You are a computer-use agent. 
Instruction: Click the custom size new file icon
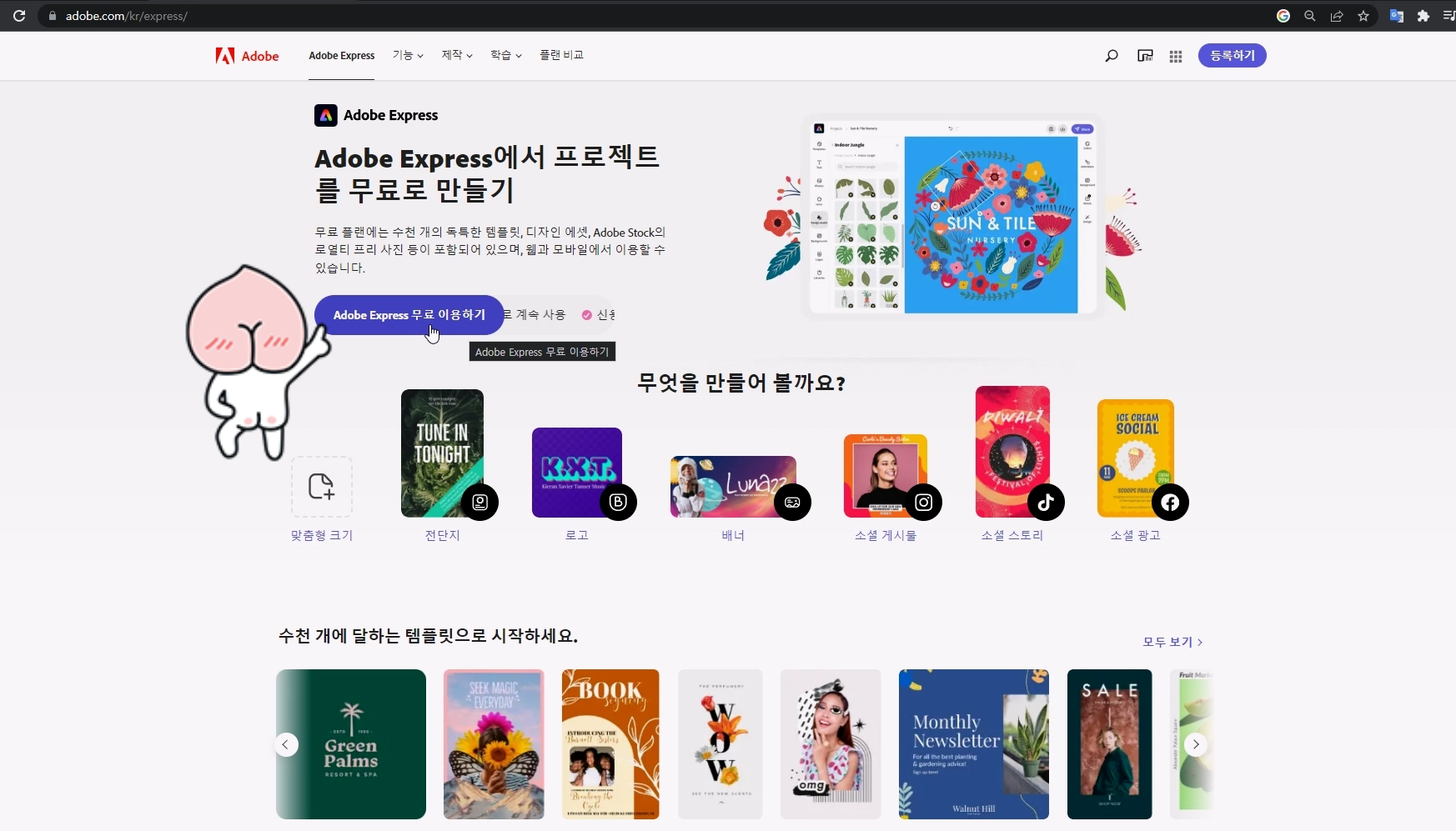click(322, 487)
